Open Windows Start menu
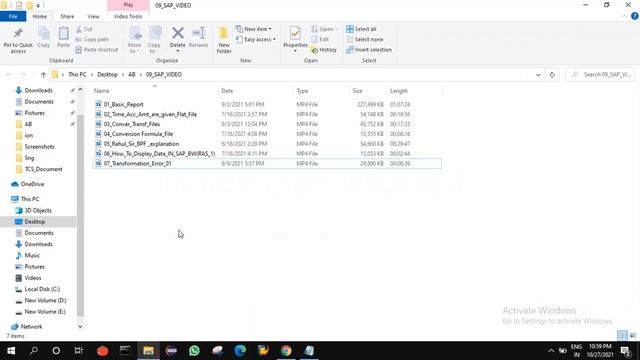640x360 pixels. [x=11, y=351]
